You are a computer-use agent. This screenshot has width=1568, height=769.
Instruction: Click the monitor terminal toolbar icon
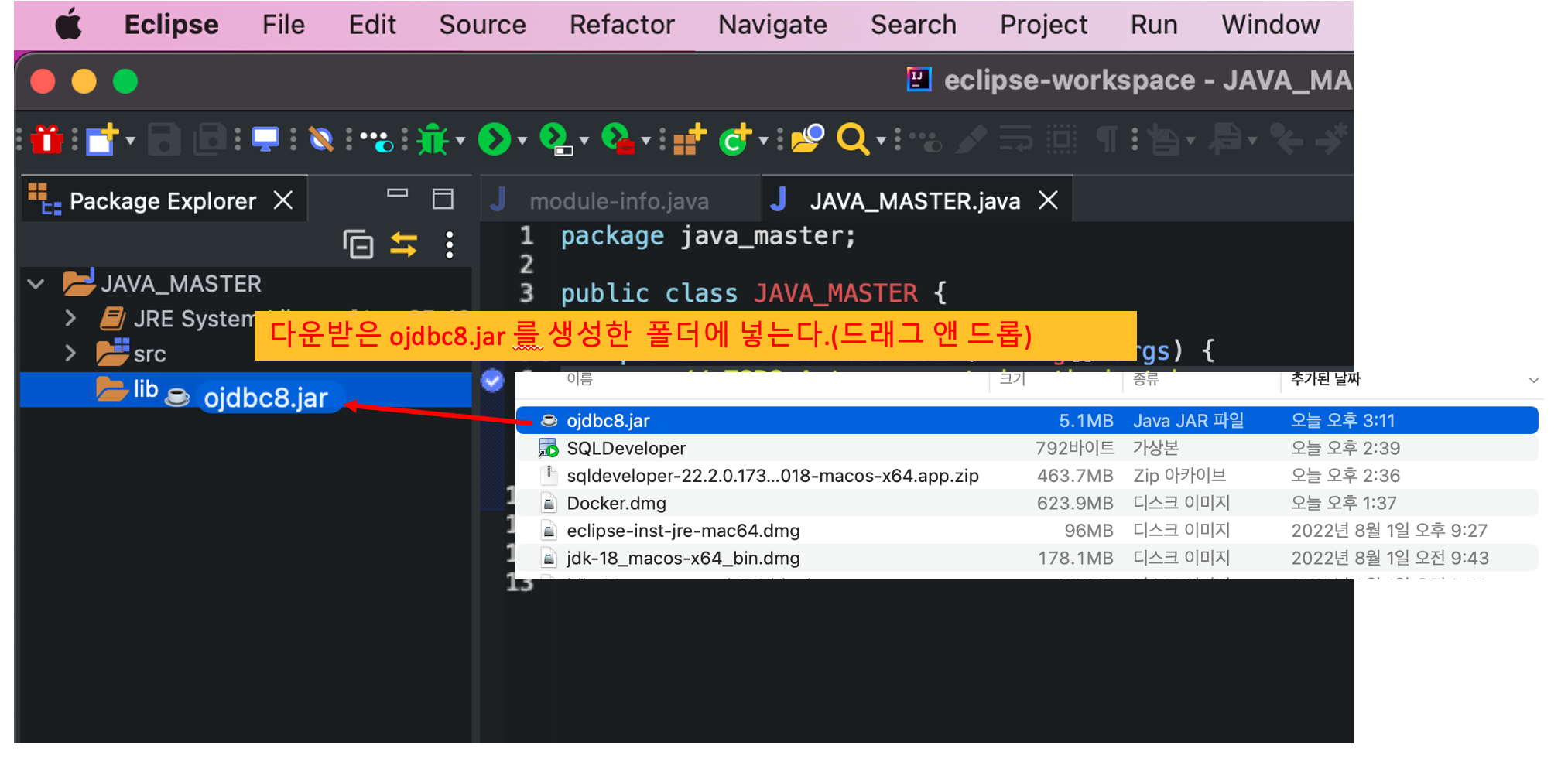click(x=265, y=140)
